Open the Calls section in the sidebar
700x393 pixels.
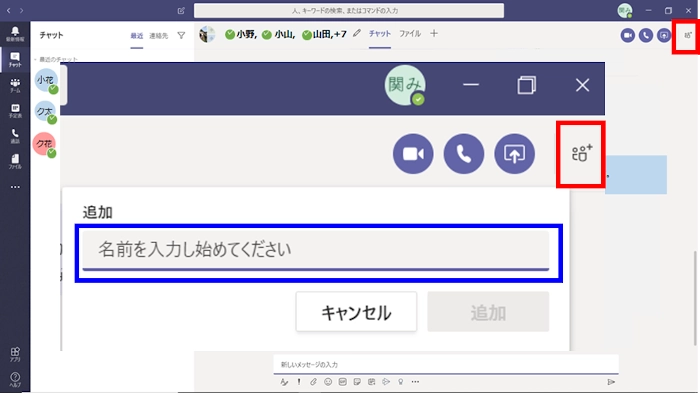[15, 136]
